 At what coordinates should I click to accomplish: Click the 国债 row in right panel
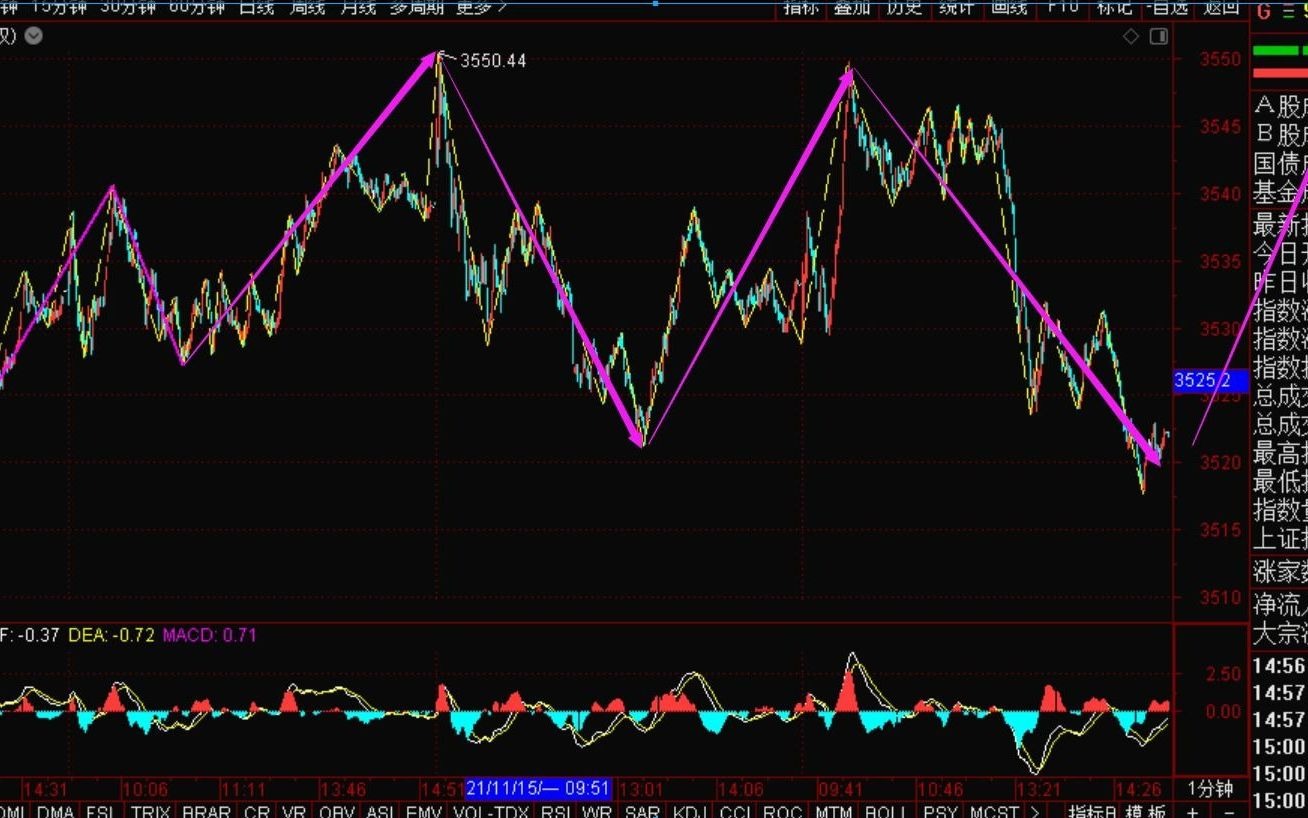click(x=1279, y=163)
